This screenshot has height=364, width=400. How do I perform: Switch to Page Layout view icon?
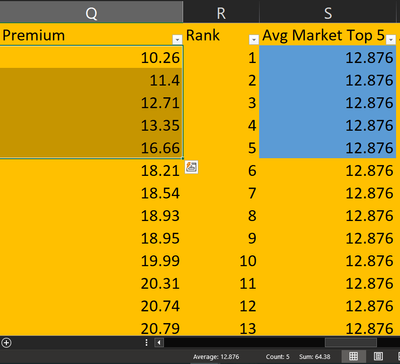(x=378, y=356)
